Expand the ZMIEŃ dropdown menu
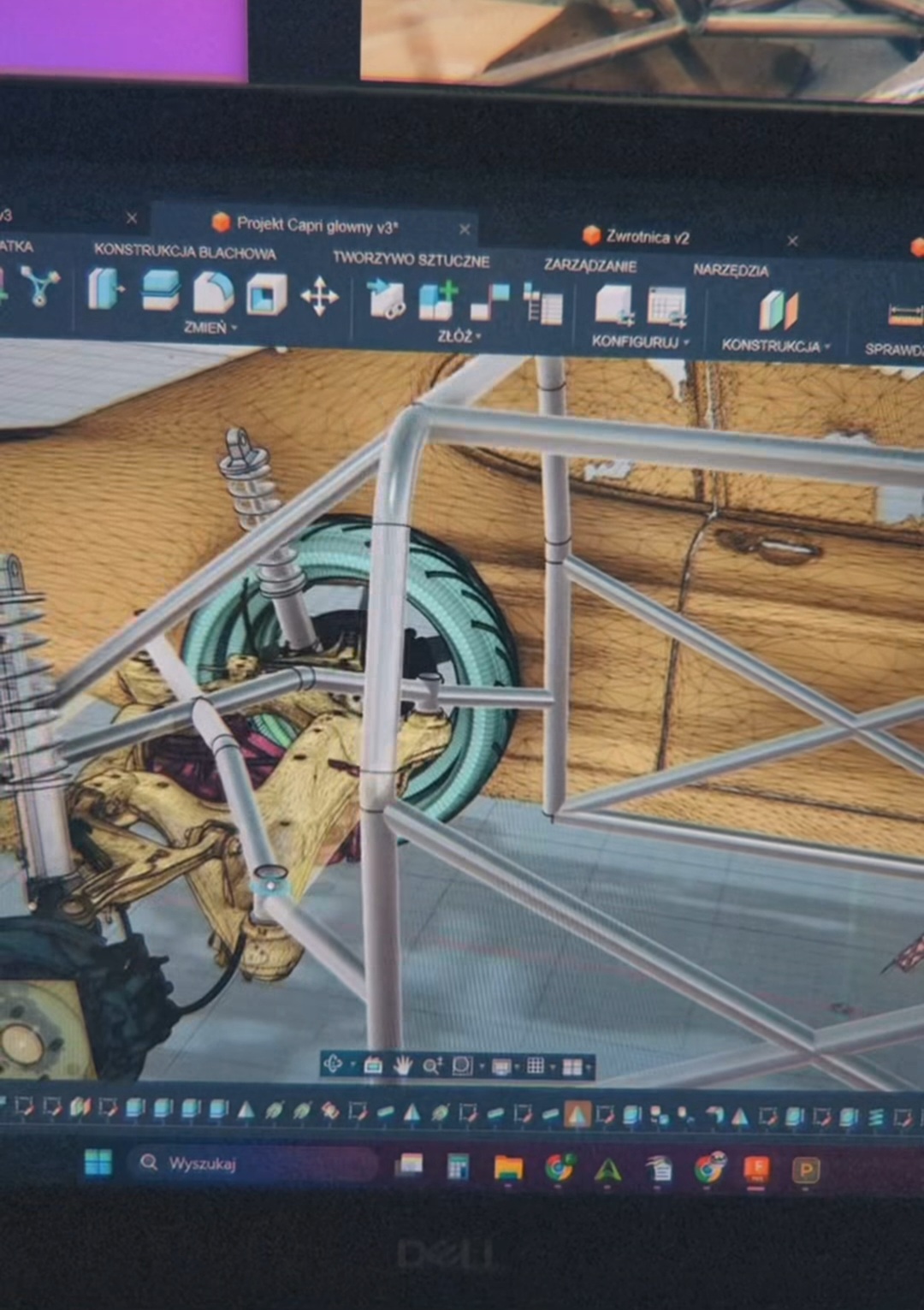Screen dimensions: 924x1310 (x=210, y=328)
